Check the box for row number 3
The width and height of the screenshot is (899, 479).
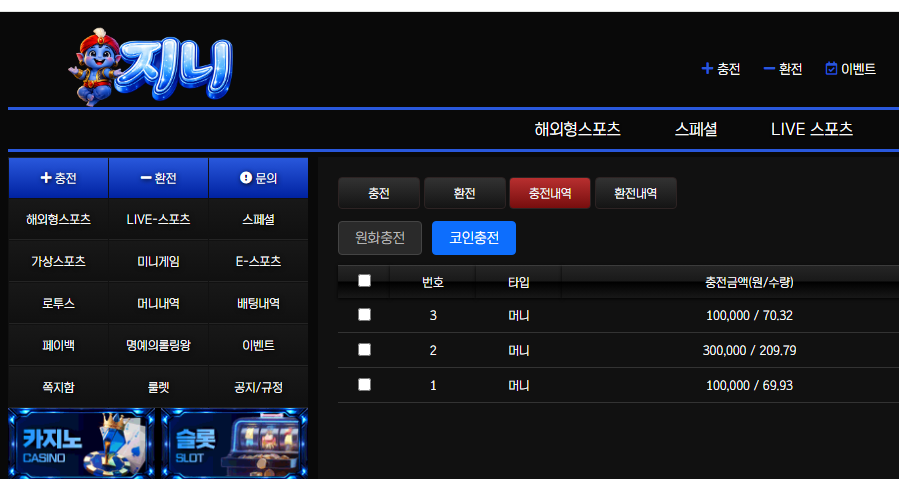364,314
